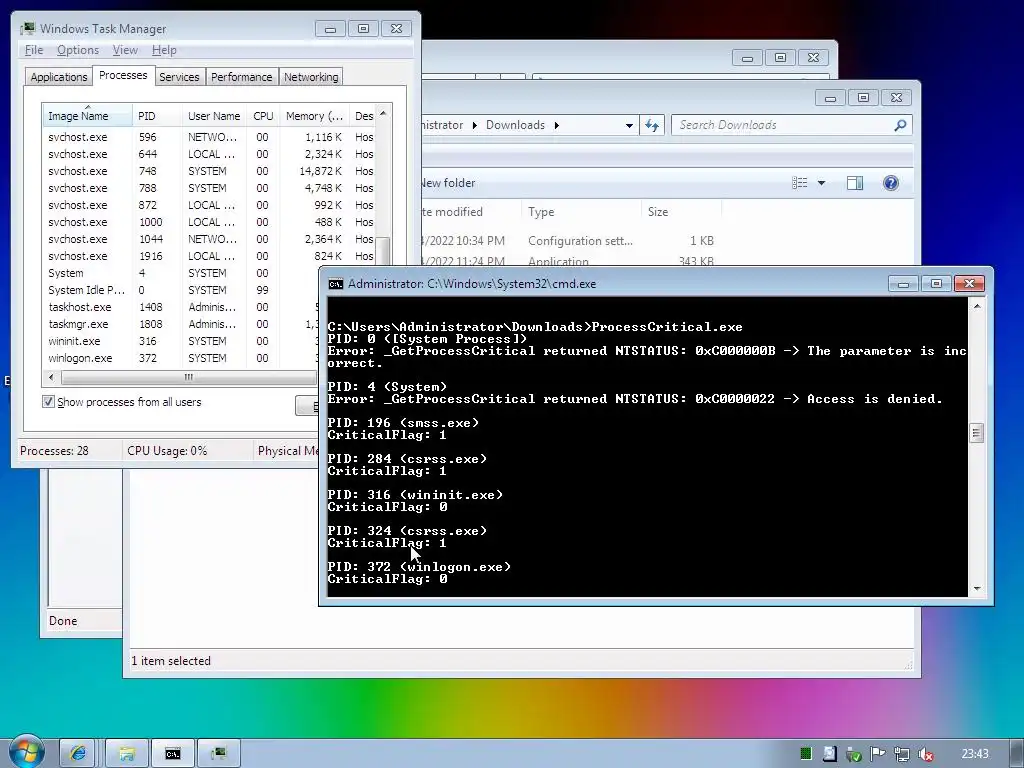Switch to cmd taskbar button
This screenshot has width=1024, height=768.
(172, 754)
